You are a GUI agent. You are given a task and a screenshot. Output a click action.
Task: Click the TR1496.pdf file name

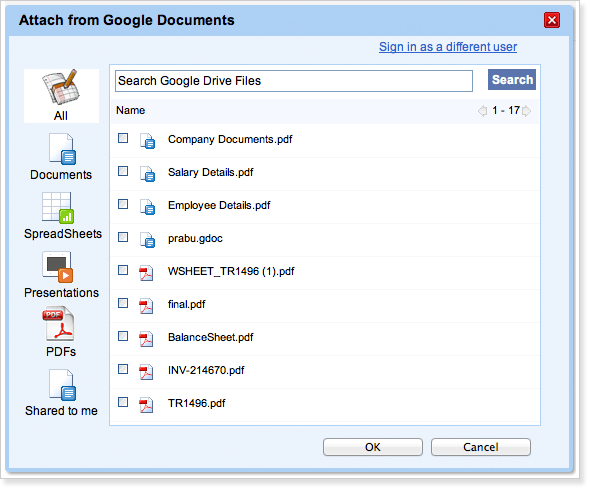coord(196,403)
